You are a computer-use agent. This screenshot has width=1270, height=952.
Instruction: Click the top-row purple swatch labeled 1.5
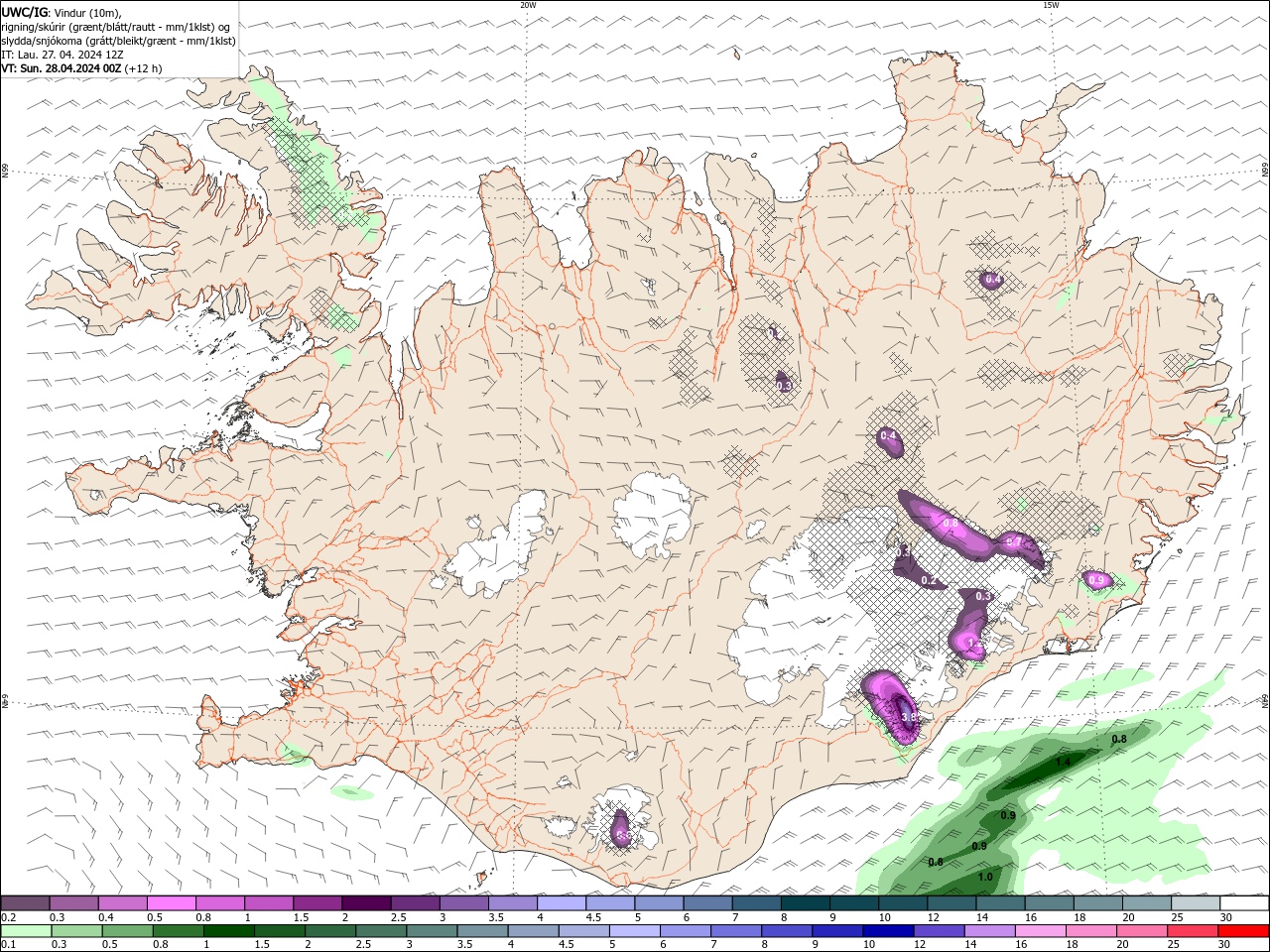click(317, 903)
